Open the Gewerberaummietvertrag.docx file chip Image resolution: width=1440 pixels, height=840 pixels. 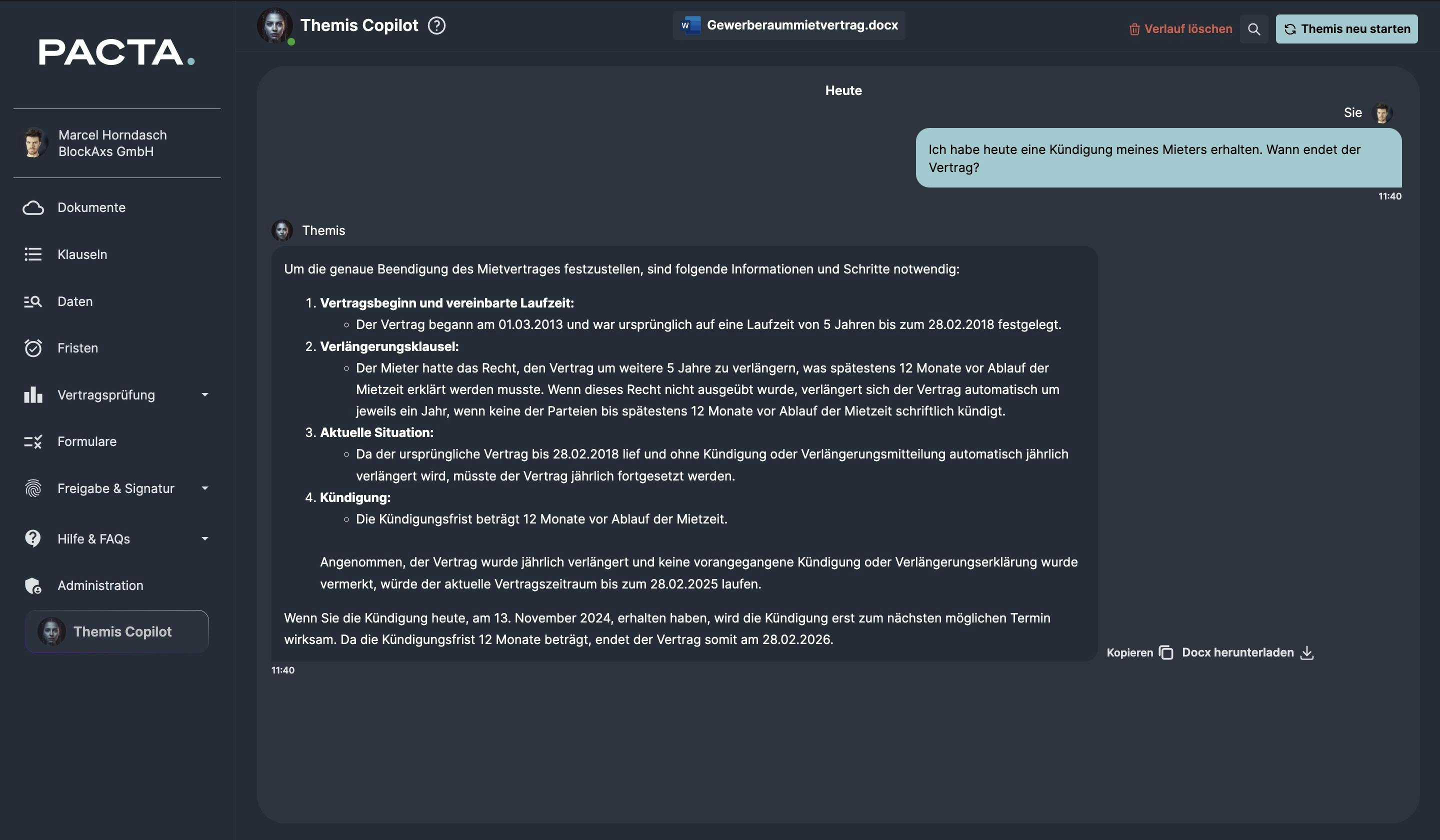[x=788, y=25]
